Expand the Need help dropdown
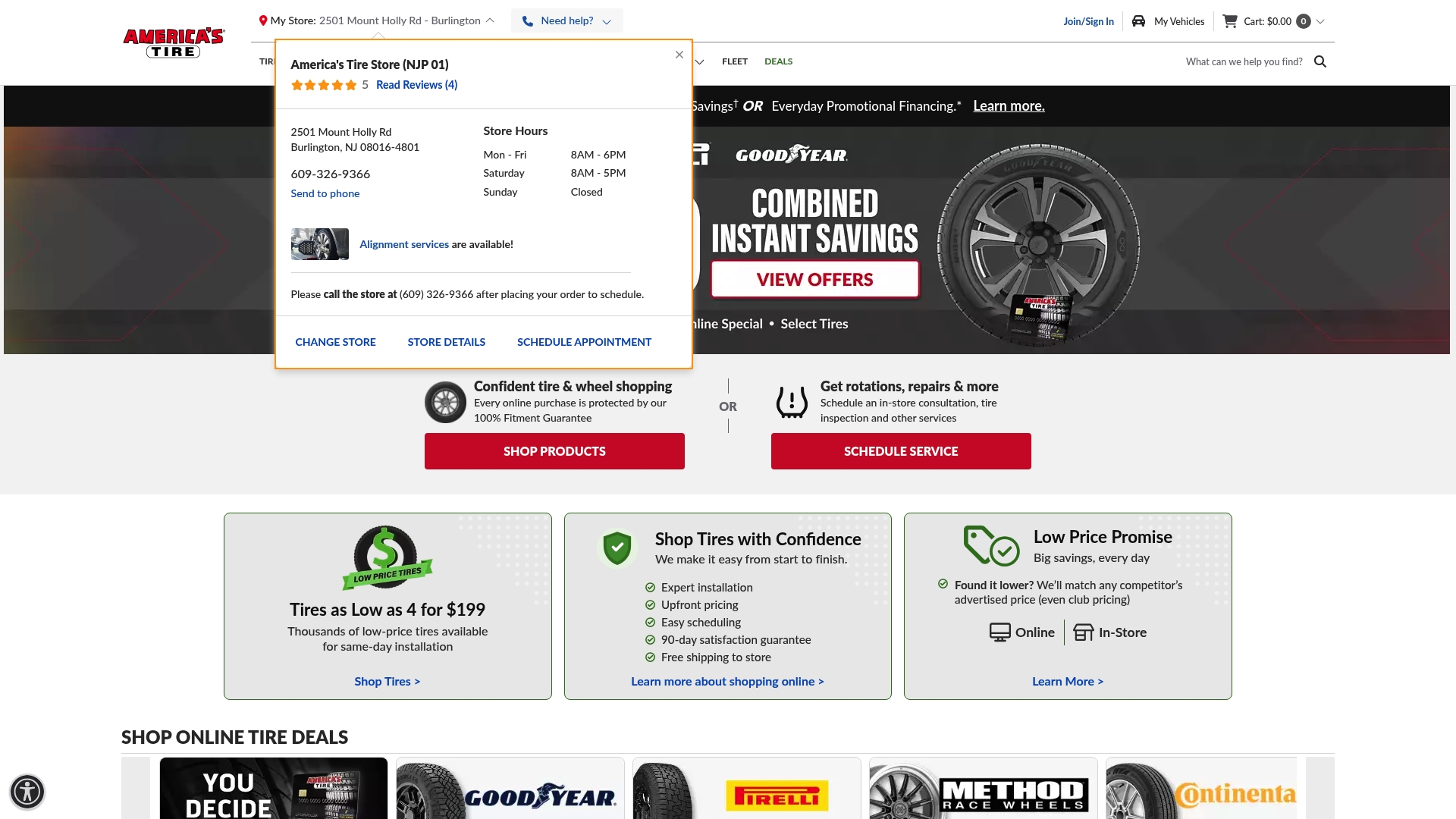The height and width of the screenshot is (819, 1456). pos(567,21)
